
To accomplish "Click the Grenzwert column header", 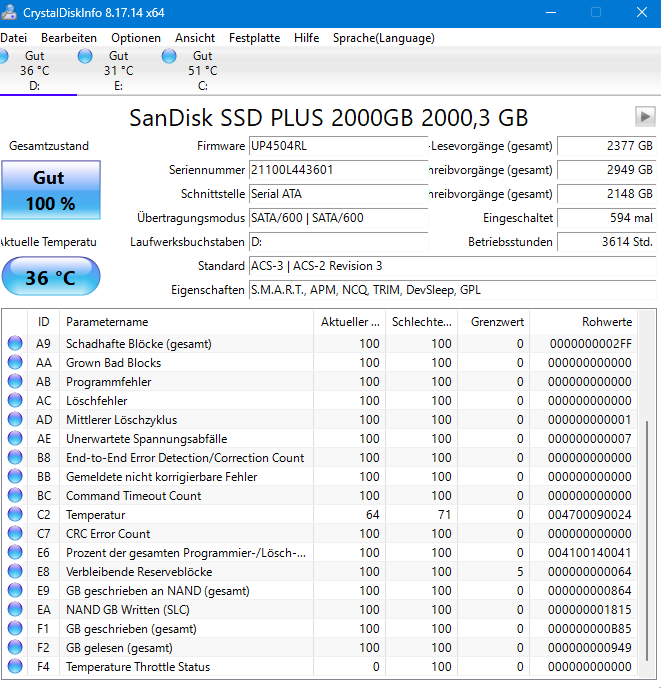I will pos(493,322).
